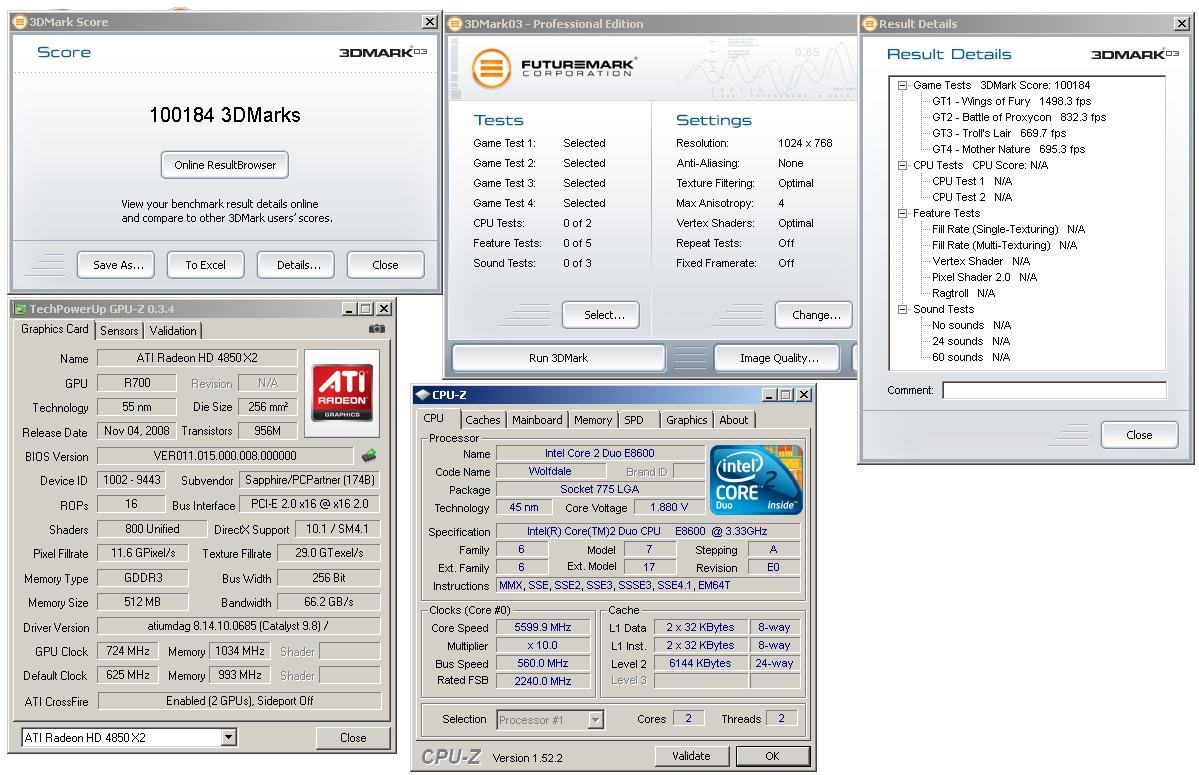The width and height of the screenshot is (1199, 775).
Task: Click the Image Quality... button
Action: point(778,358)
